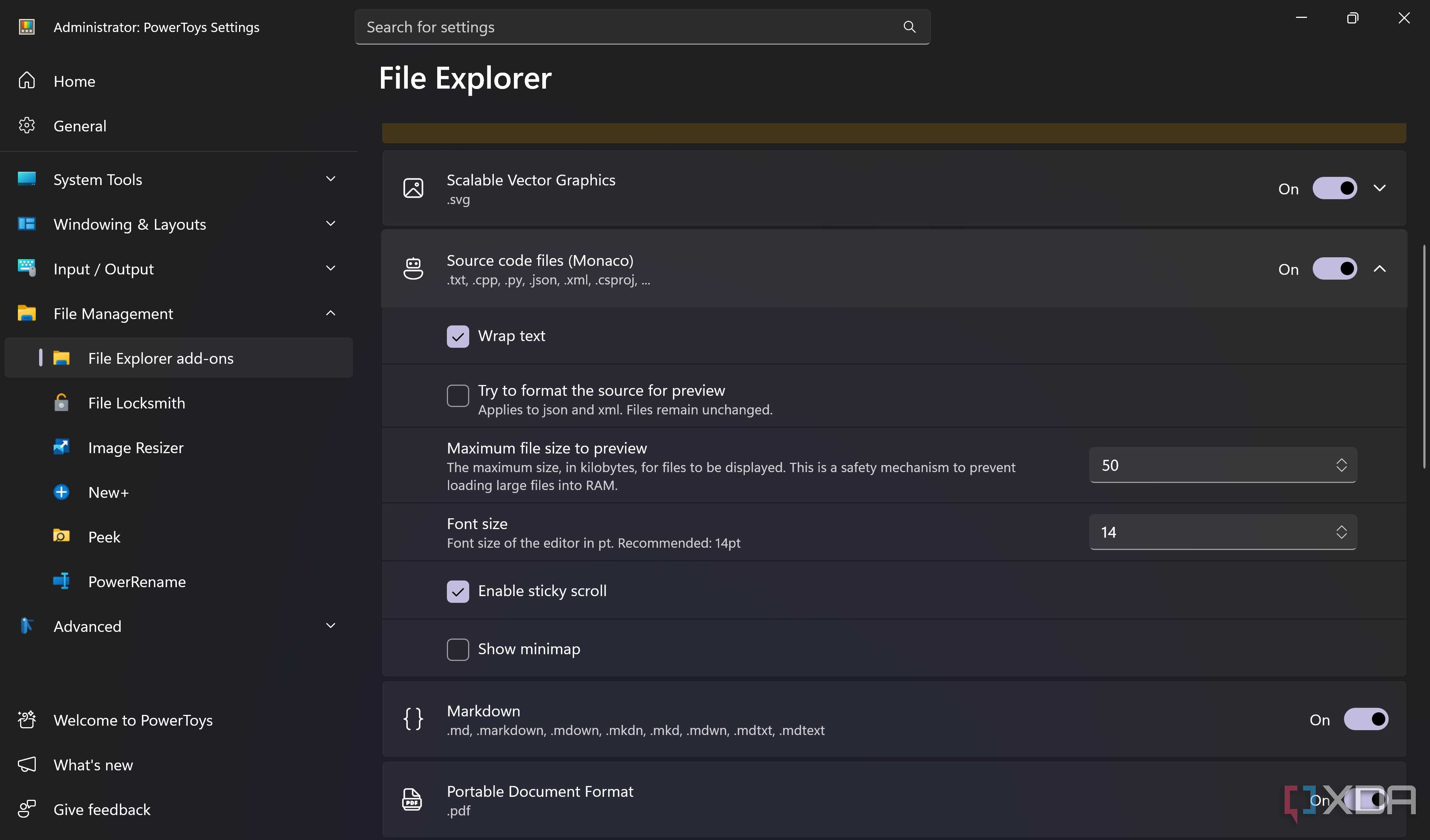Click the Input / Output keyboard icon
This screenshot has width=1430, height=840.
click(x=27, y=268)
